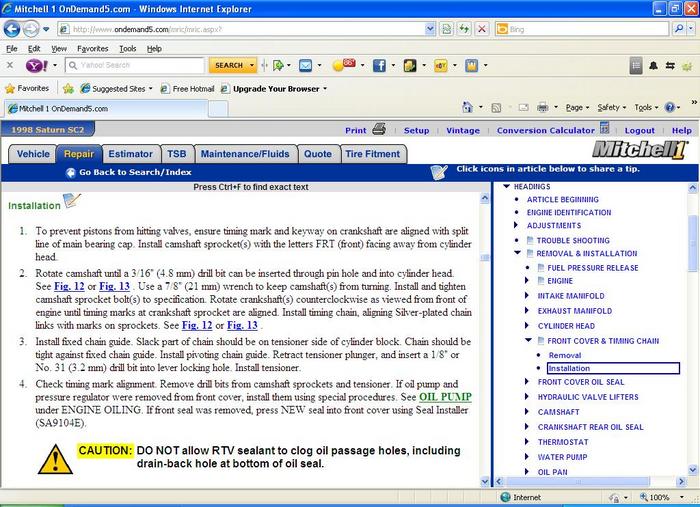Open the address bar dropdown arrow
The image size is (700, 507).
[429, 29]
